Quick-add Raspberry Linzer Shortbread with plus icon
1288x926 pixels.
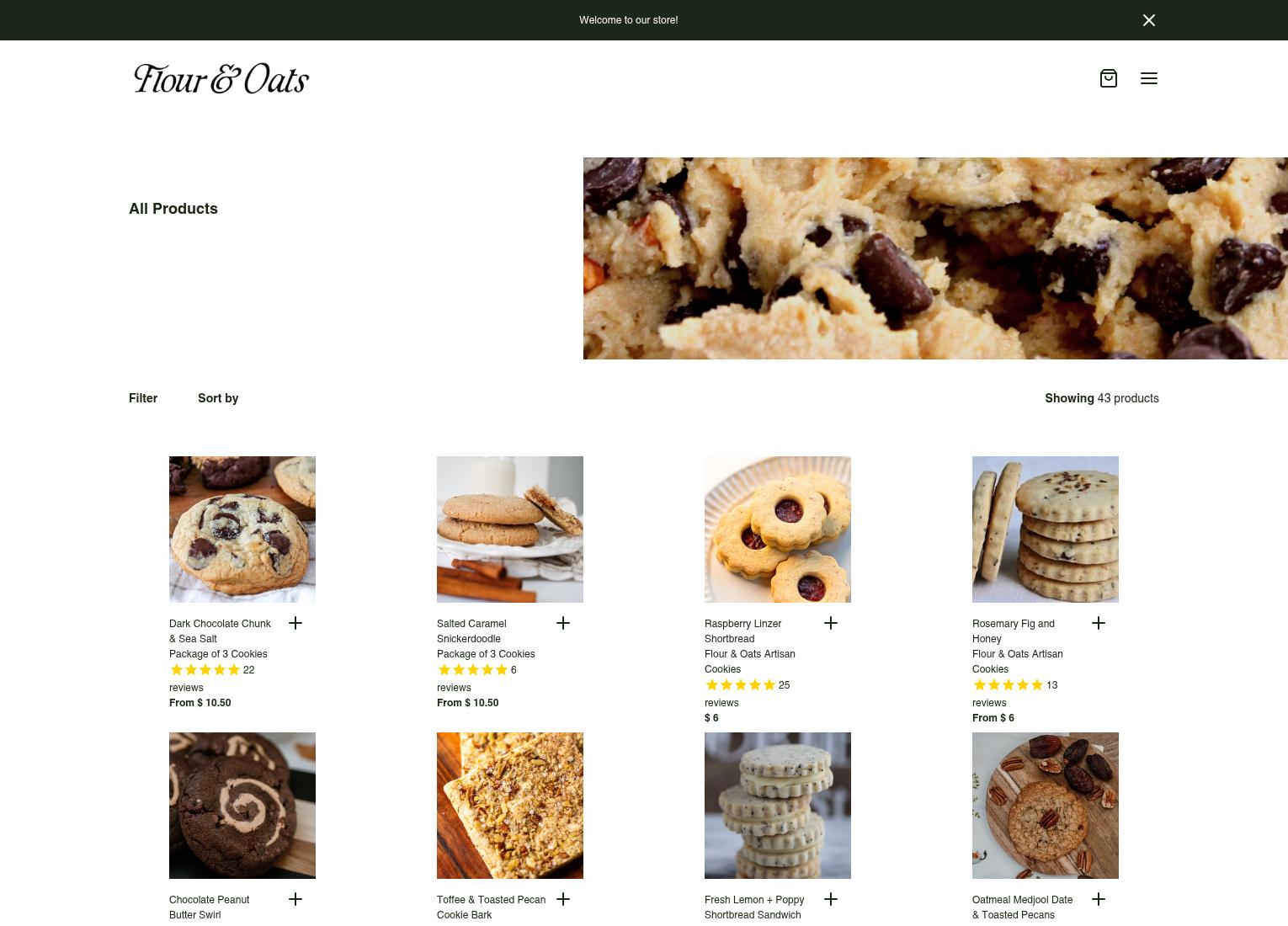click(x=831, y=623)
